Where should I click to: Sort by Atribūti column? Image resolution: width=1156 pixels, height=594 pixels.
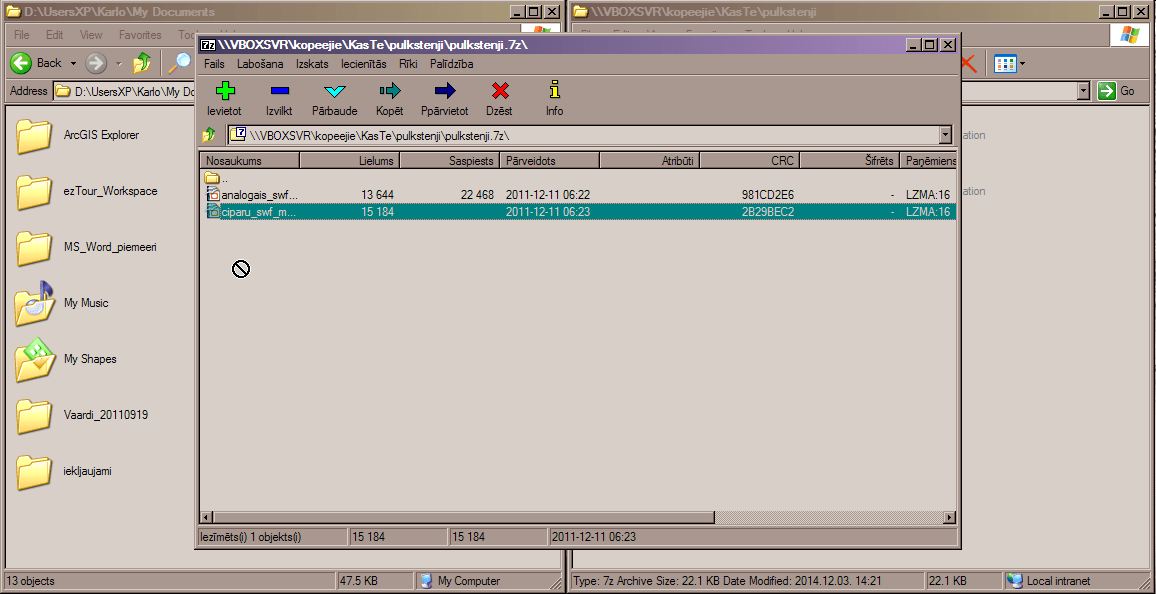click(650, 161)
